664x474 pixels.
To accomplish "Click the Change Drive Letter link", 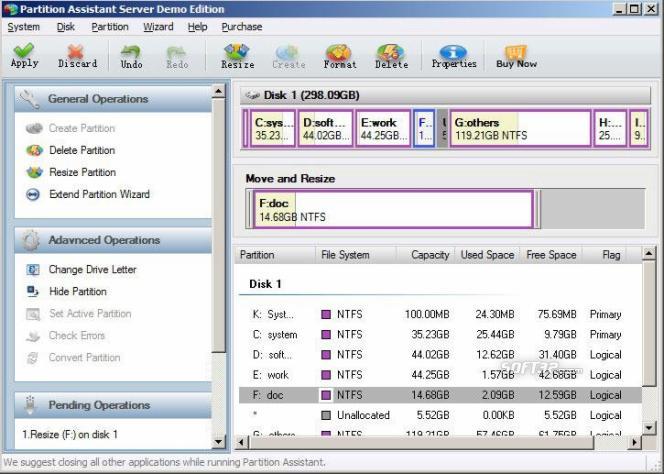I will [92, 270].
